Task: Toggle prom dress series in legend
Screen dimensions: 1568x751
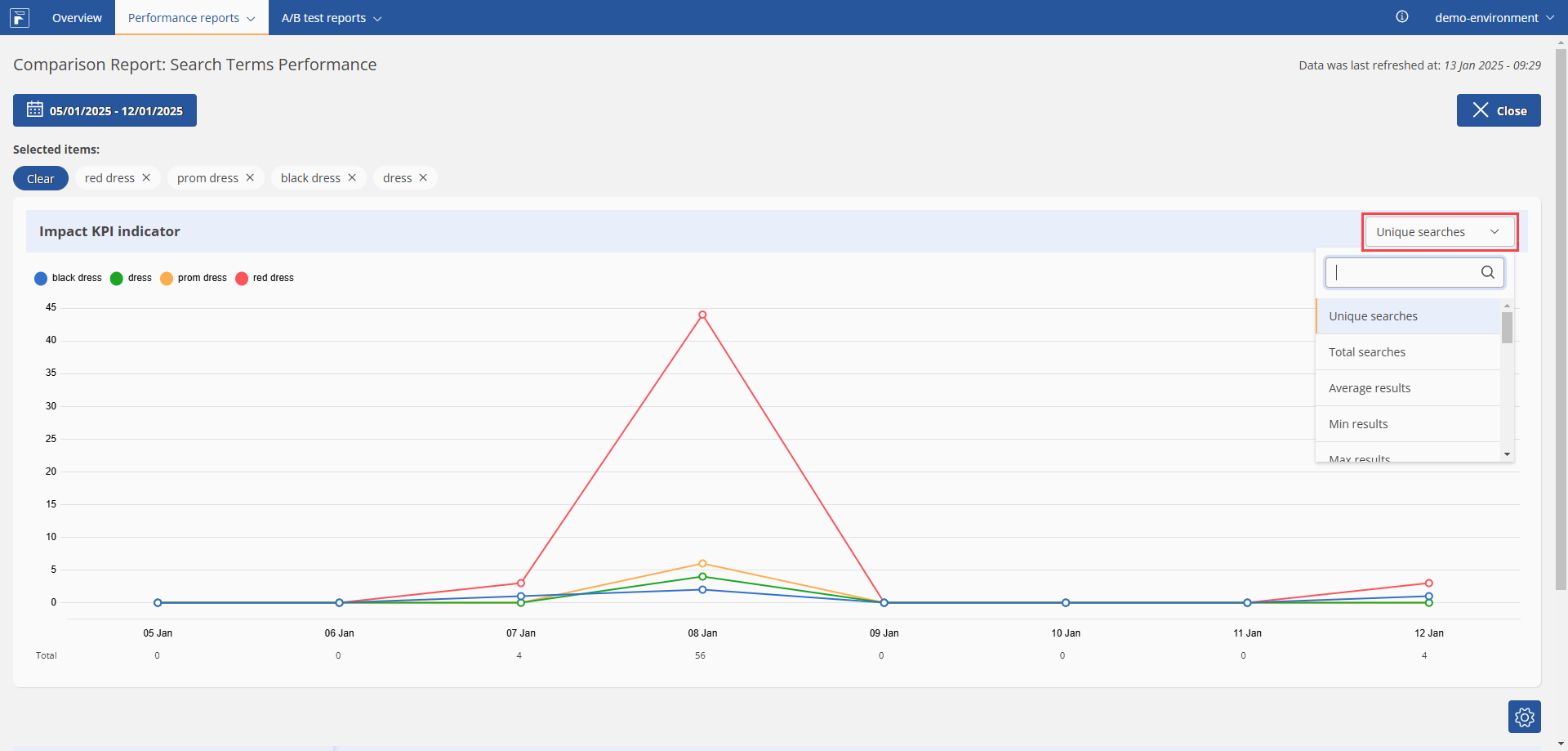Action: click(x=194, y=278)
